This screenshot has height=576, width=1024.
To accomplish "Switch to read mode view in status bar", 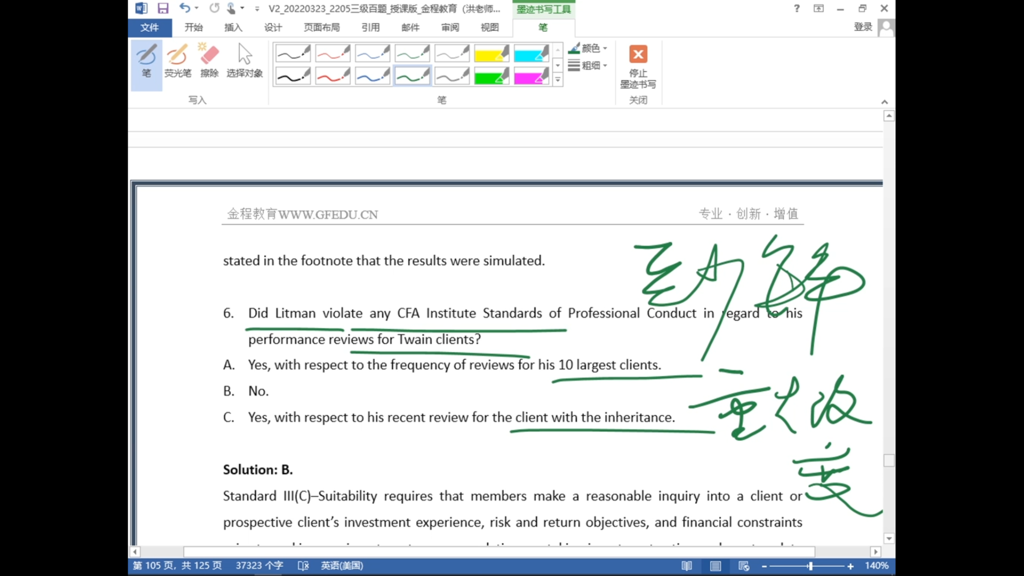I will click(x=686, y=566).
